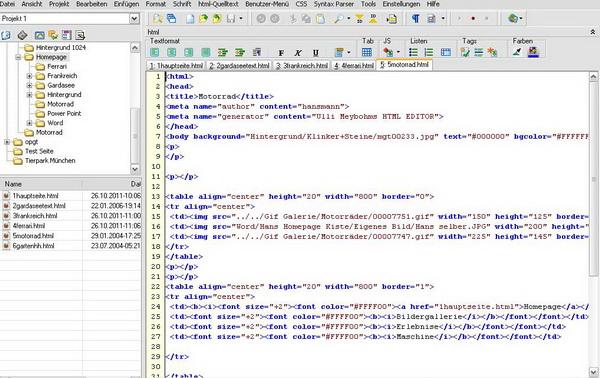The height and width of the screenshot is (378, 600).
Task: Click the red record dot icon
Action: [x=473, y=18]
